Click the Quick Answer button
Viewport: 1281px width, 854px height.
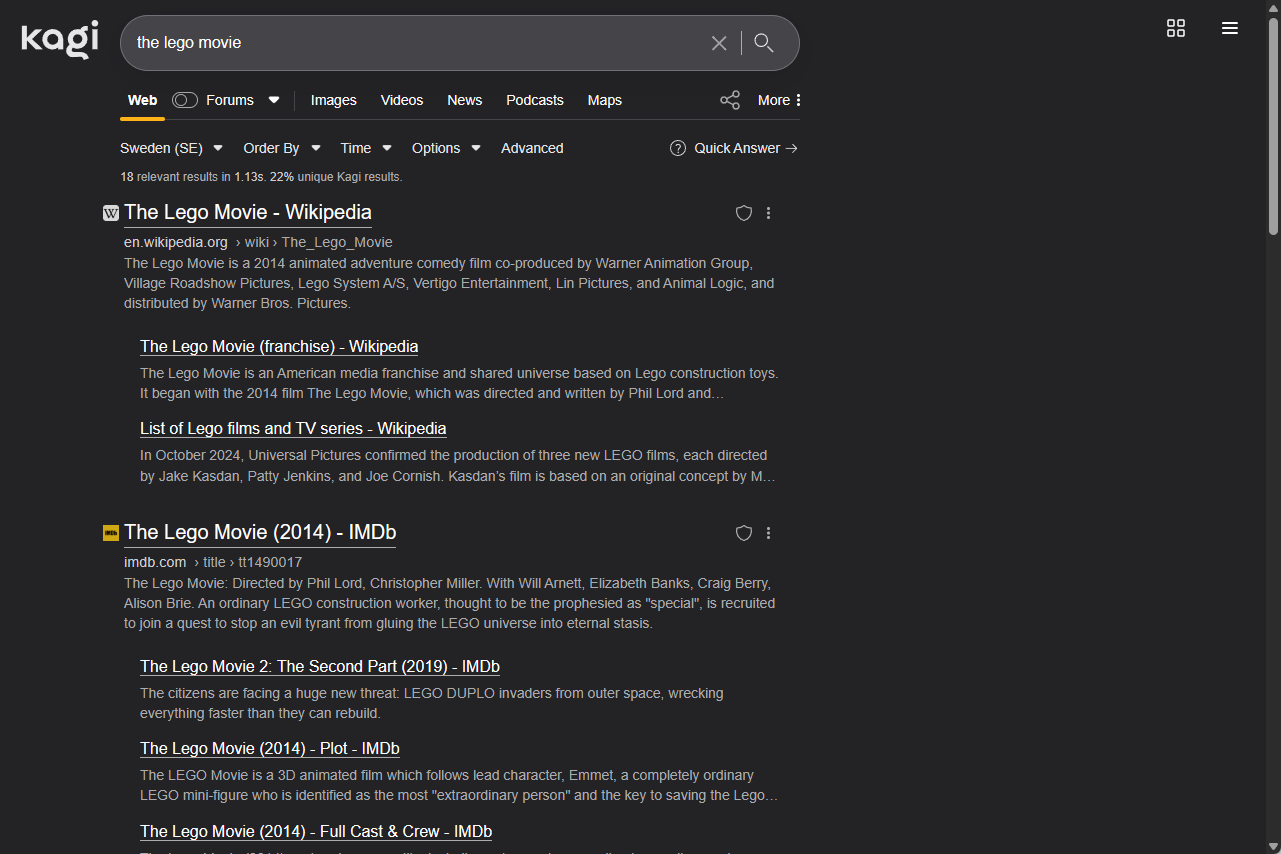click(x=734, y=148)
